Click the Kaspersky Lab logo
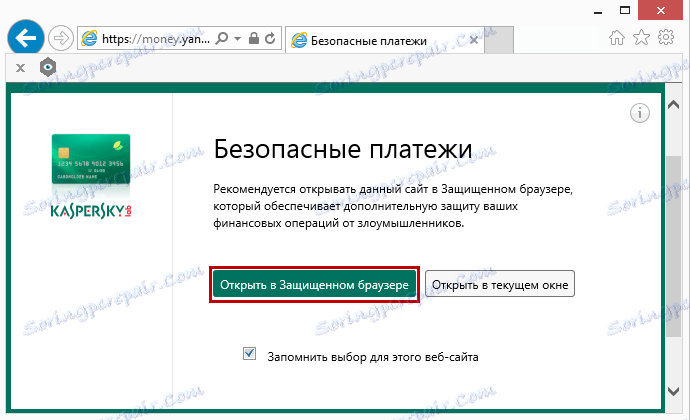Image resolution: width=690 pixels, height=420 pixels. pyautogui.click(x=91, y=212)
